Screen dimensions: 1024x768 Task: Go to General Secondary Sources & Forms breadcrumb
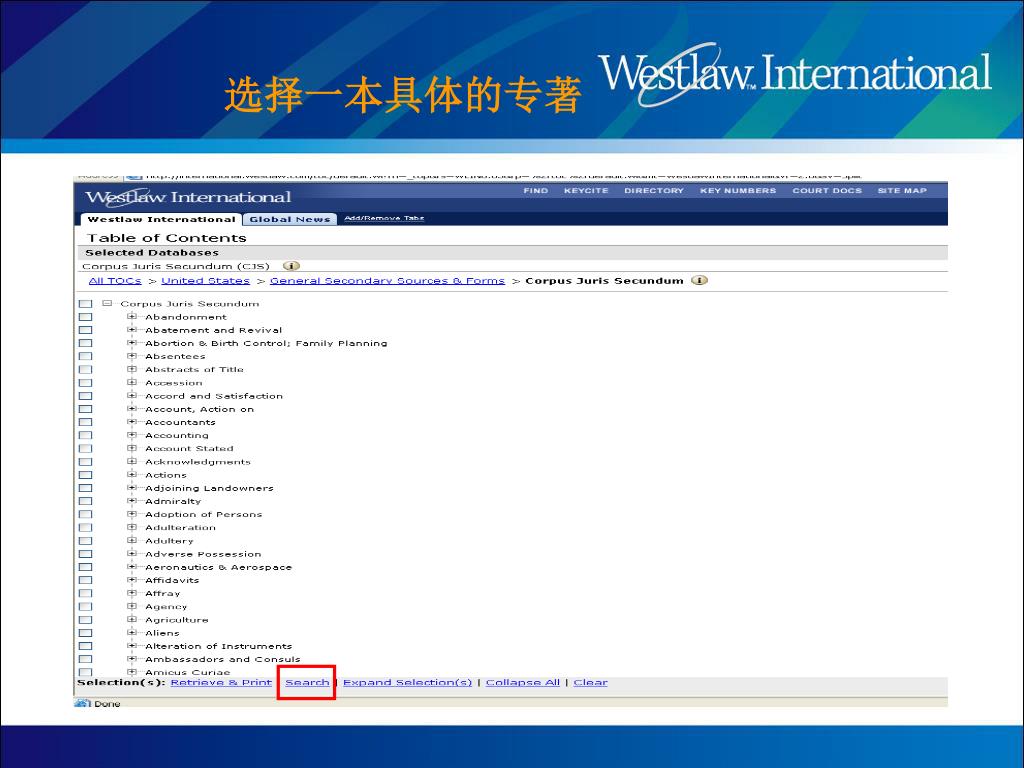coord(387,281)
